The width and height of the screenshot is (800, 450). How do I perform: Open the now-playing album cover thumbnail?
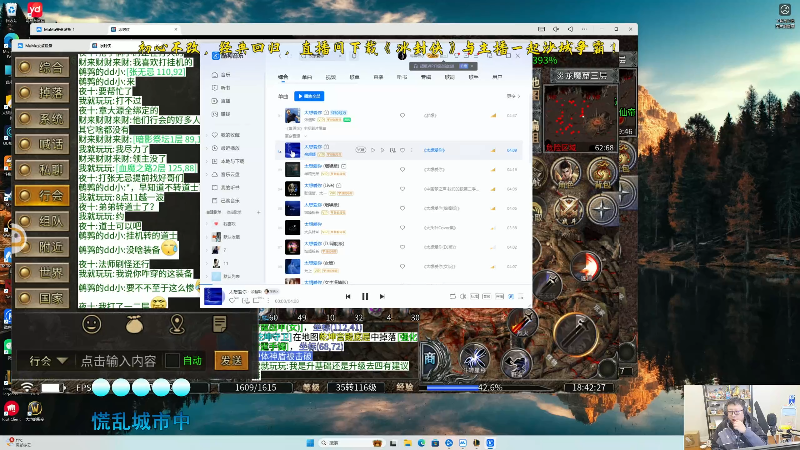coord(213,296)
